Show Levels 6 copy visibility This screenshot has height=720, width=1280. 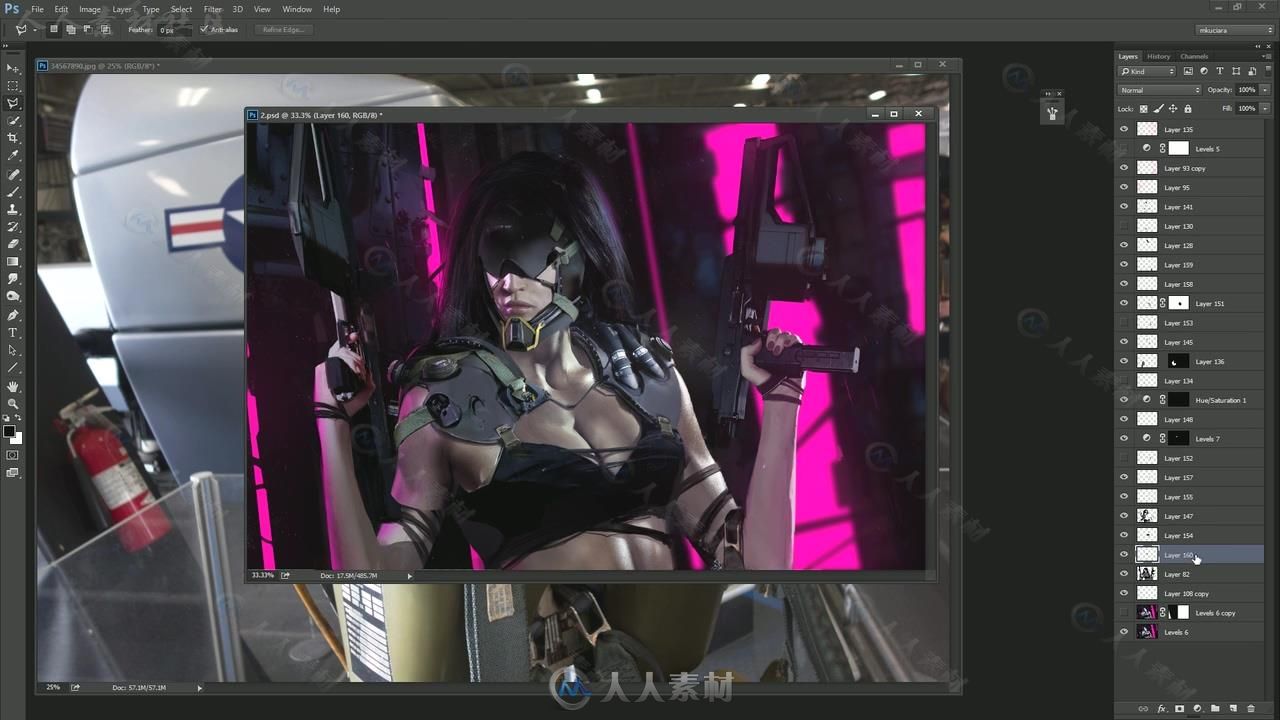pyautogui.click(x=1124, y=613)
